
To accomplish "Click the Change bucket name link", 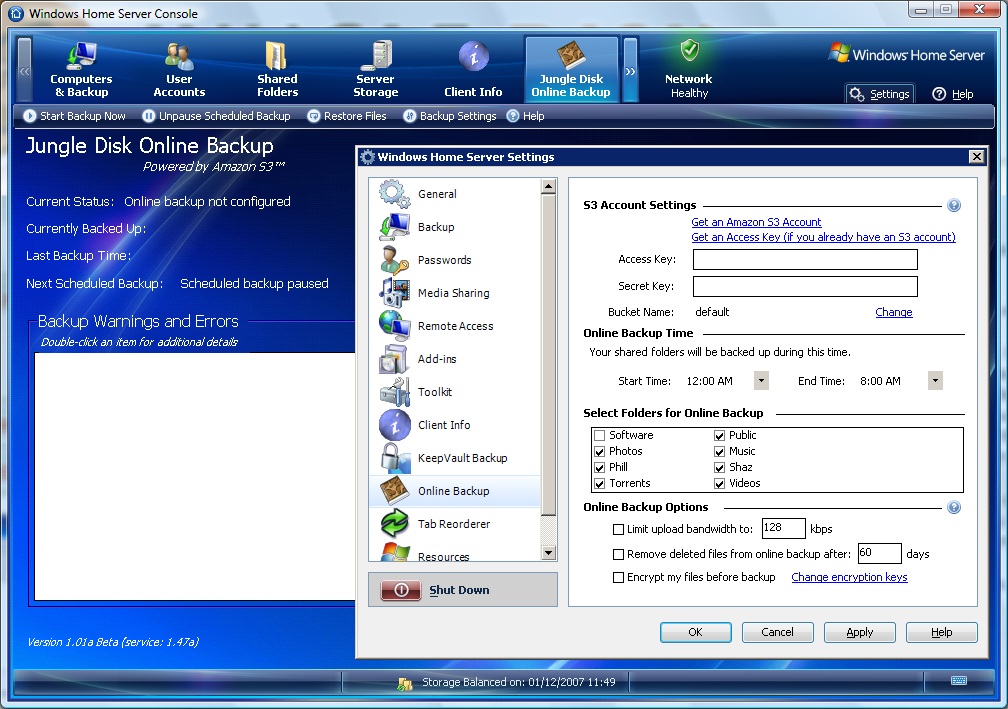I will pyautogui.click(x=894, y=312).
